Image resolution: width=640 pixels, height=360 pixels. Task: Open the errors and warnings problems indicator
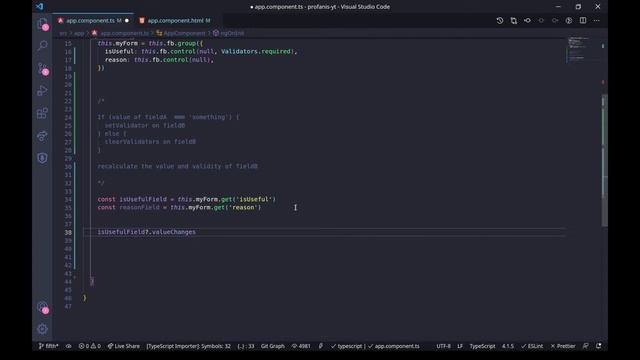(x=89, y=346)
